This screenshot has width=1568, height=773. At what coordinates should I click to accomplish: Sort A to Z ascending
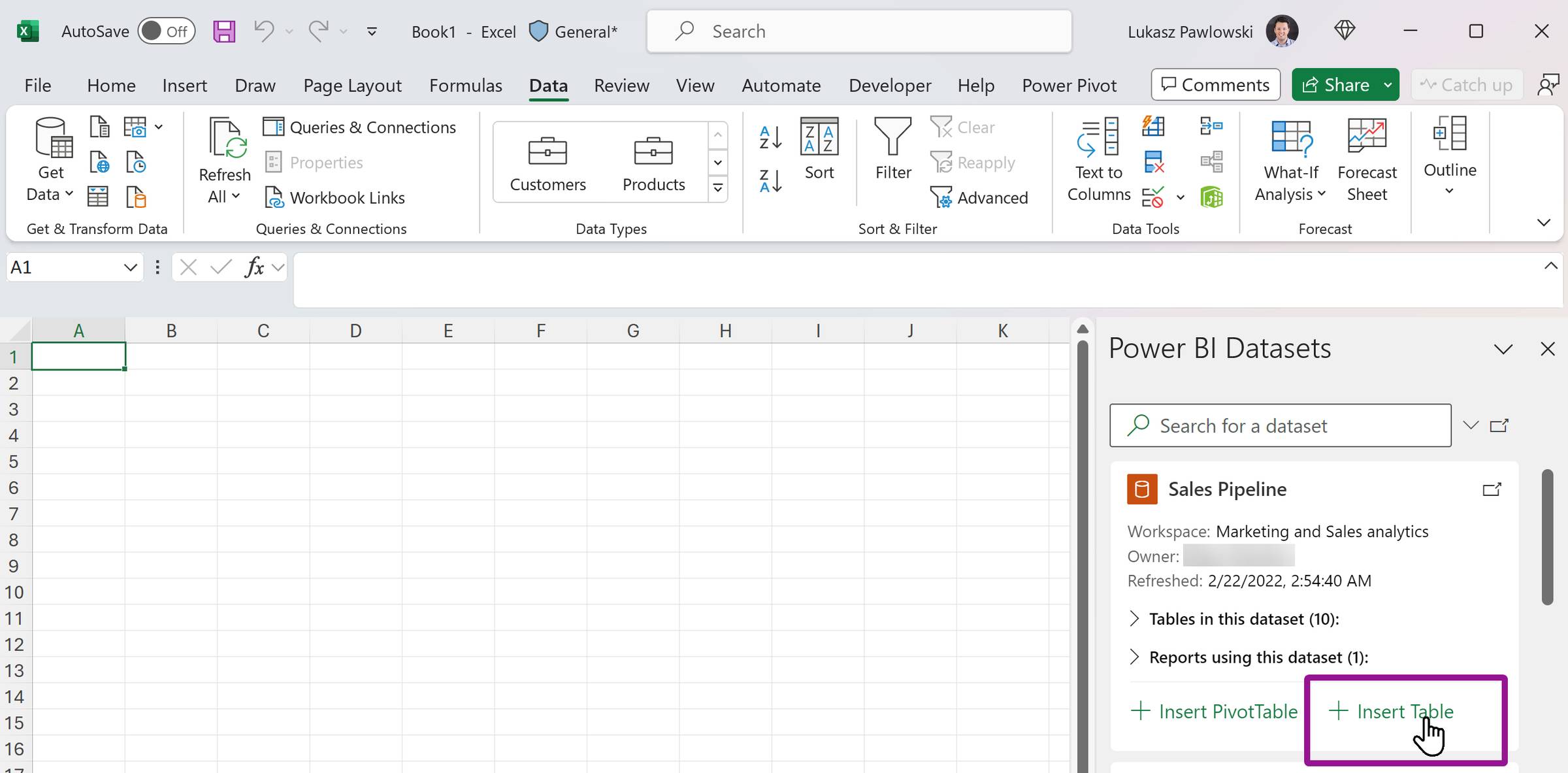(770, 137)
